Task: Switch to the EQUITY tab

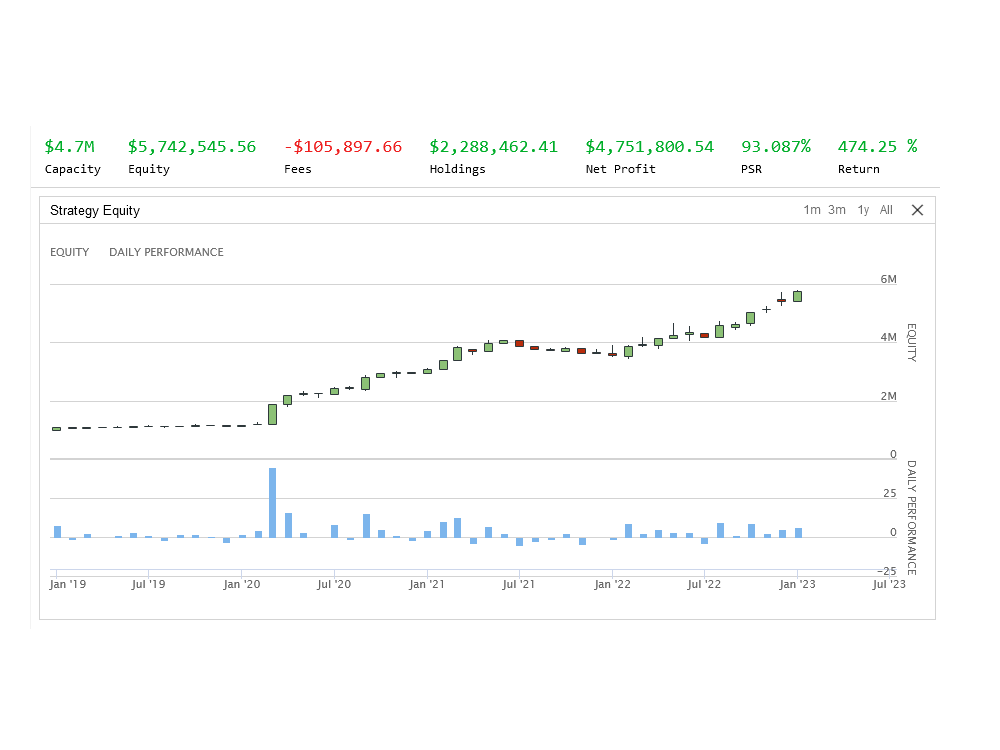Action: point(69,252)
